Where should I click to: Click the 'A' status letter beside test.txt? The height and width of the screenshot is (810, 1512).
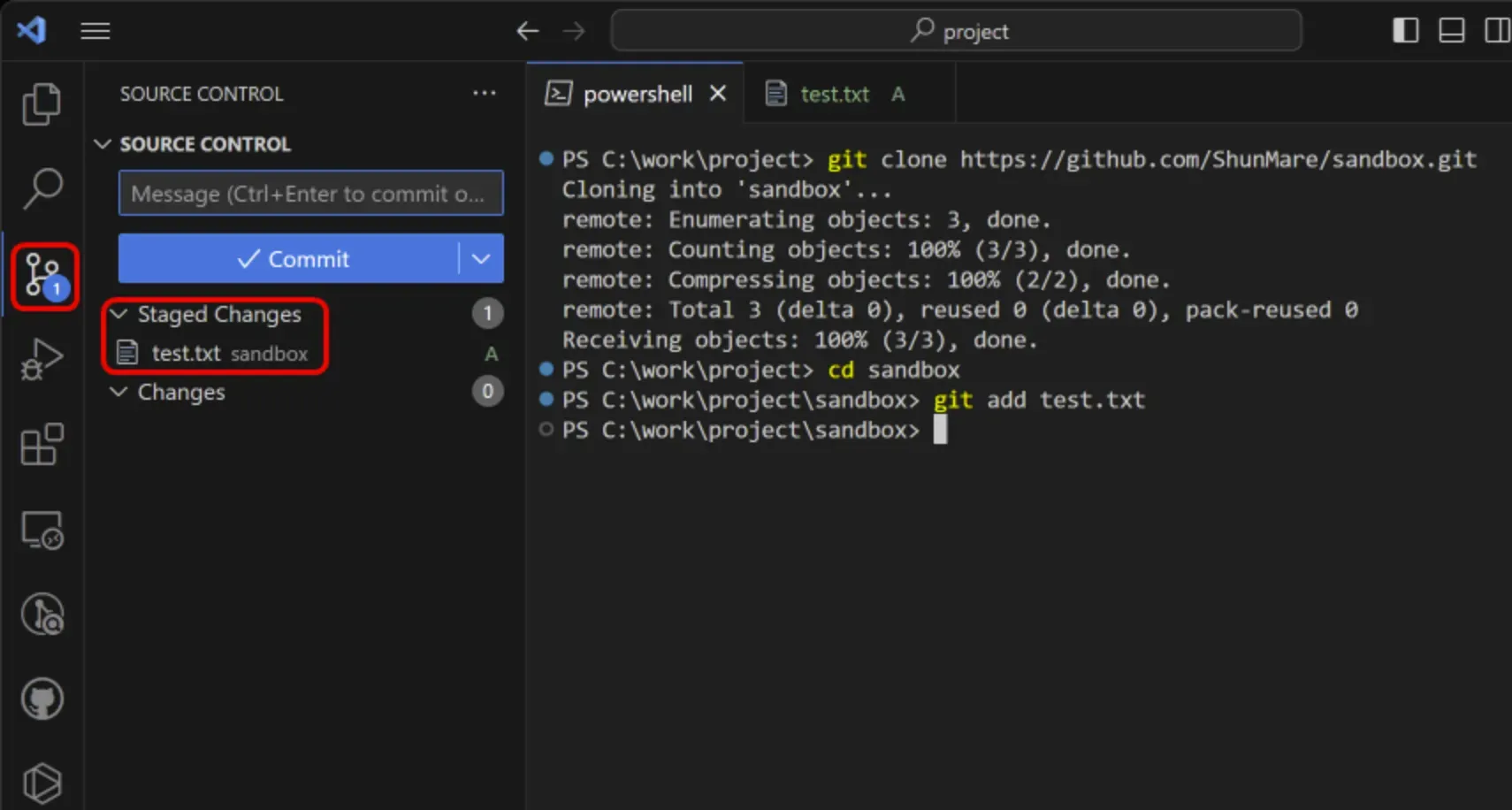tap(491, 354)
